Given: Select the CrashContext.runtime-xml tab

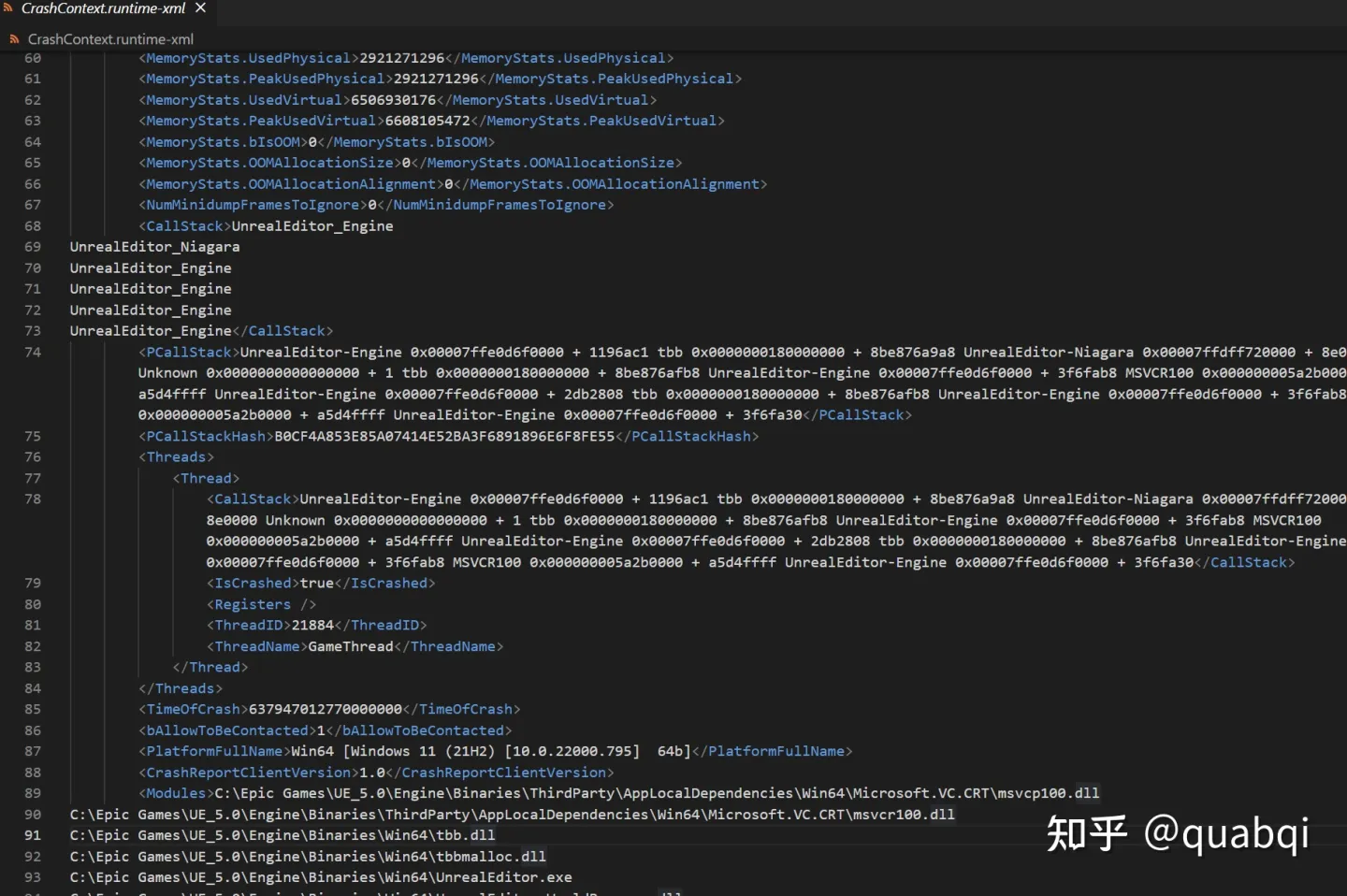Looking at the screenshot, I should 103,8.
